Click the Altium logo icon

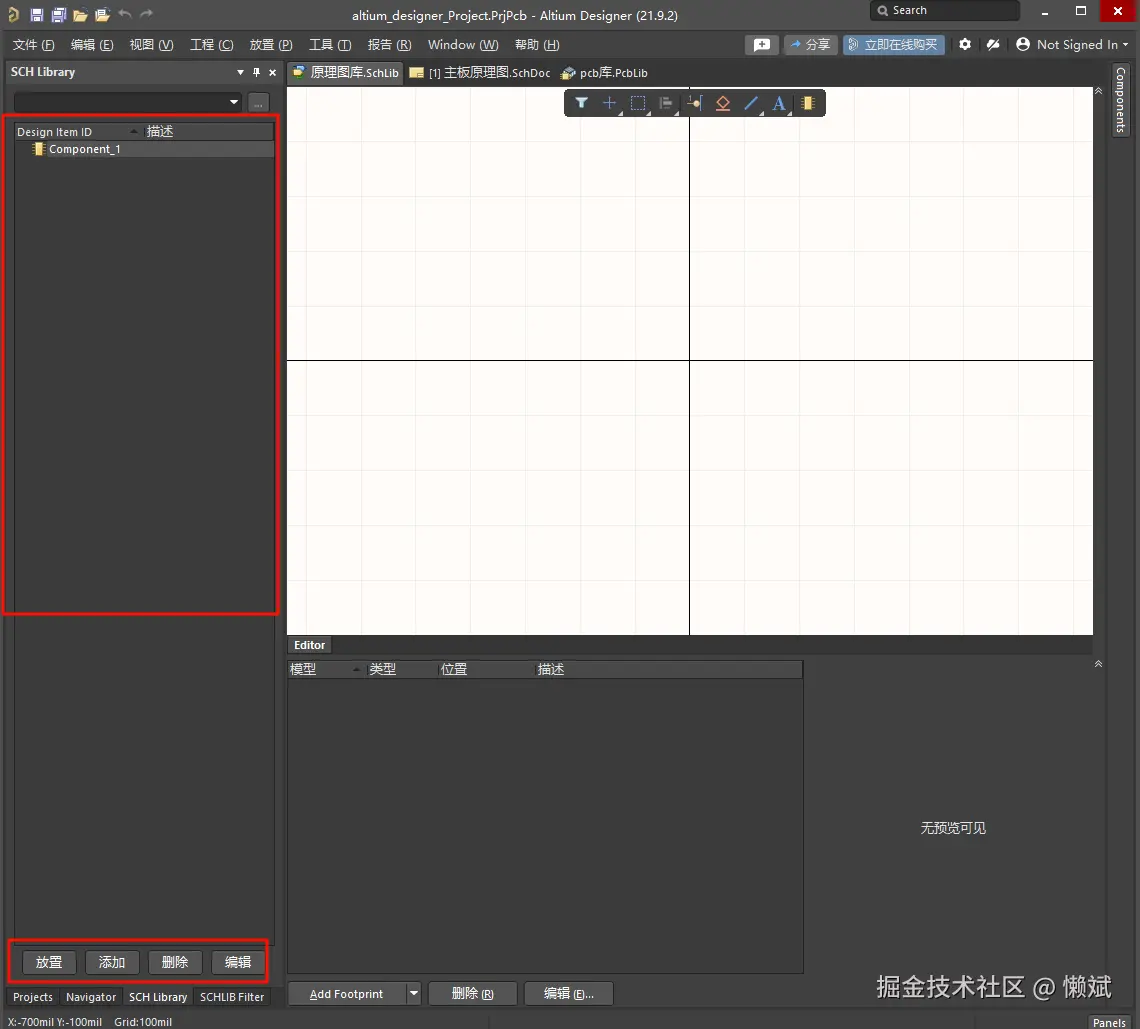point(13,15)
